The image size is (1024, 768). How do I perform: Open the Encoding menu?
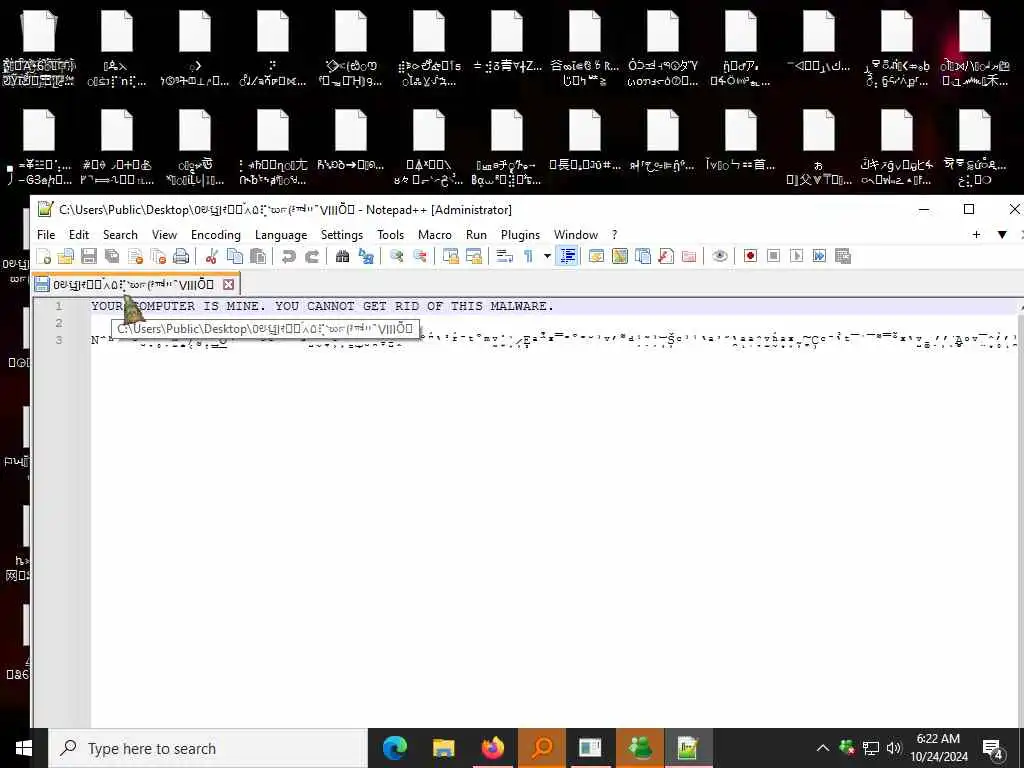(216, 234)
